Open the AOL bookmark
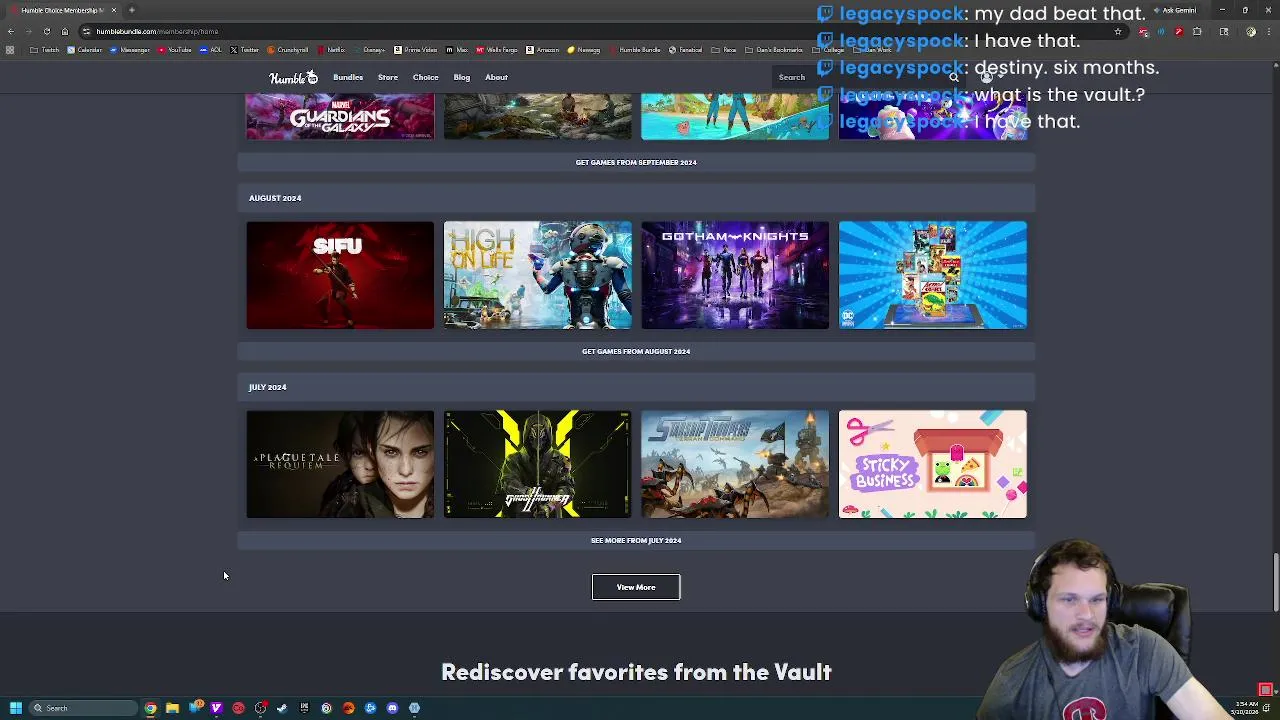This screenshot has width=1280, height=720. click(211, 50)
